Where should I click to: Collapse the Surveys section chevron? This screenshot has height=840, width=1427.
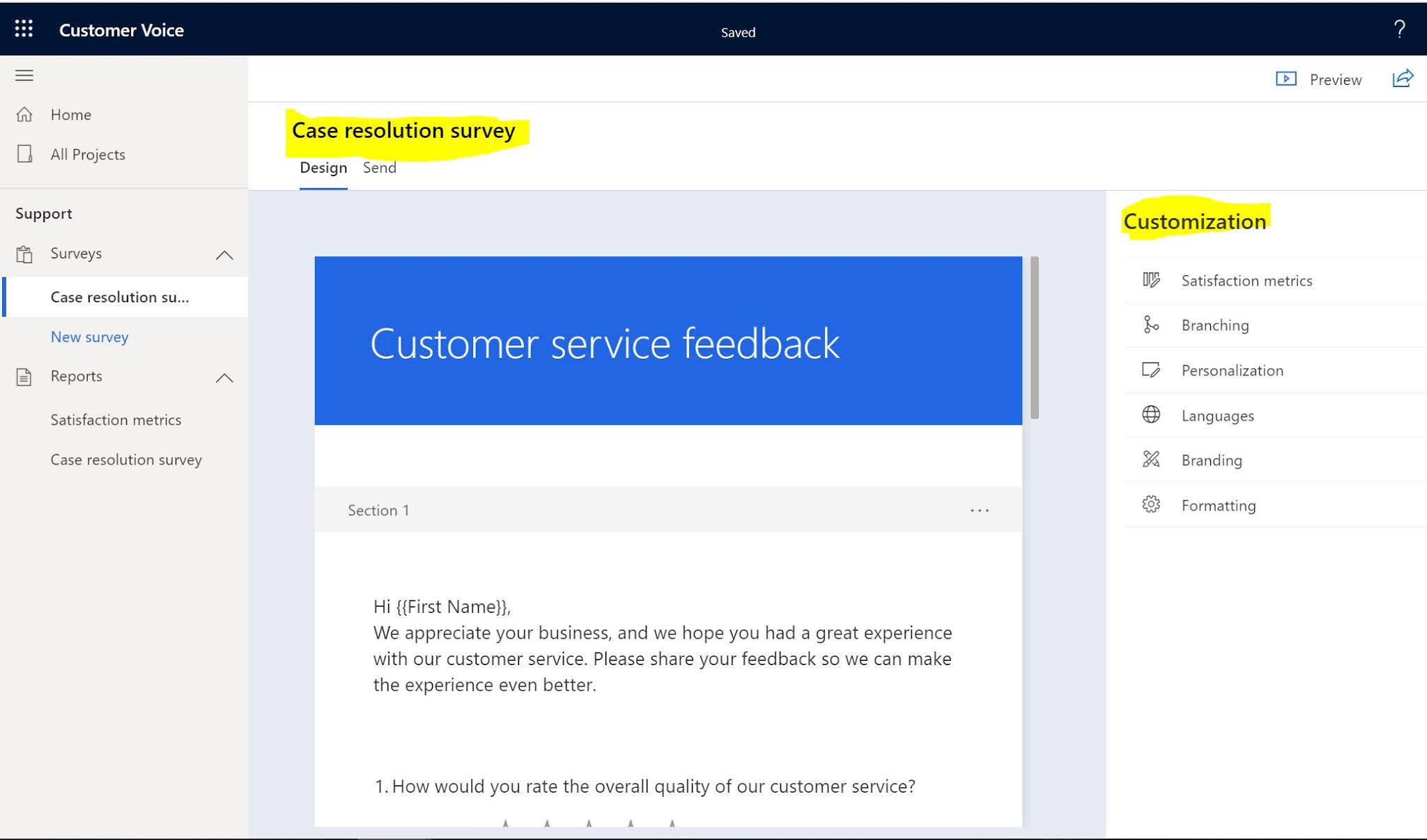pos(224,255)
